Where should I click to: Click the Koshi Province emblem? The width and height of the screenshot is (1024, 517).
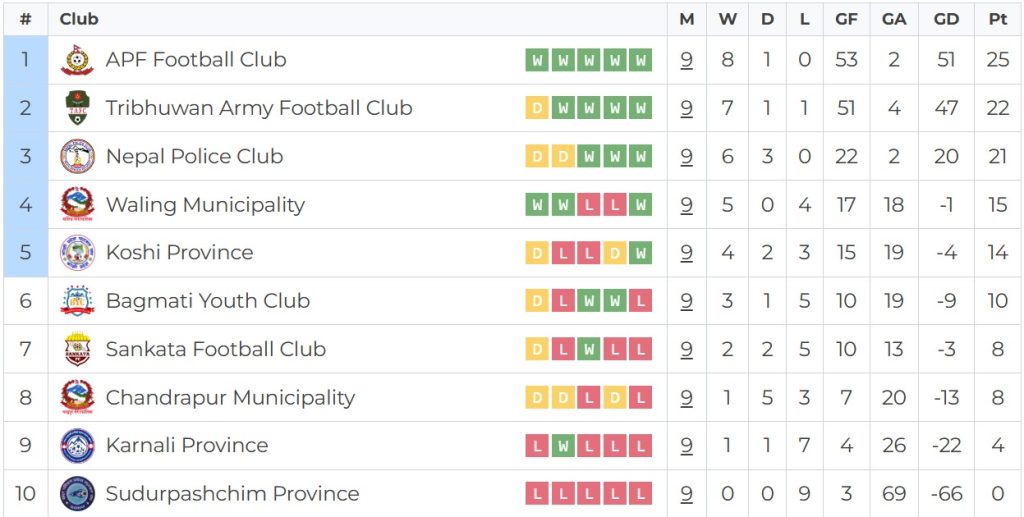pyautogui.click(x=77, y=253)
